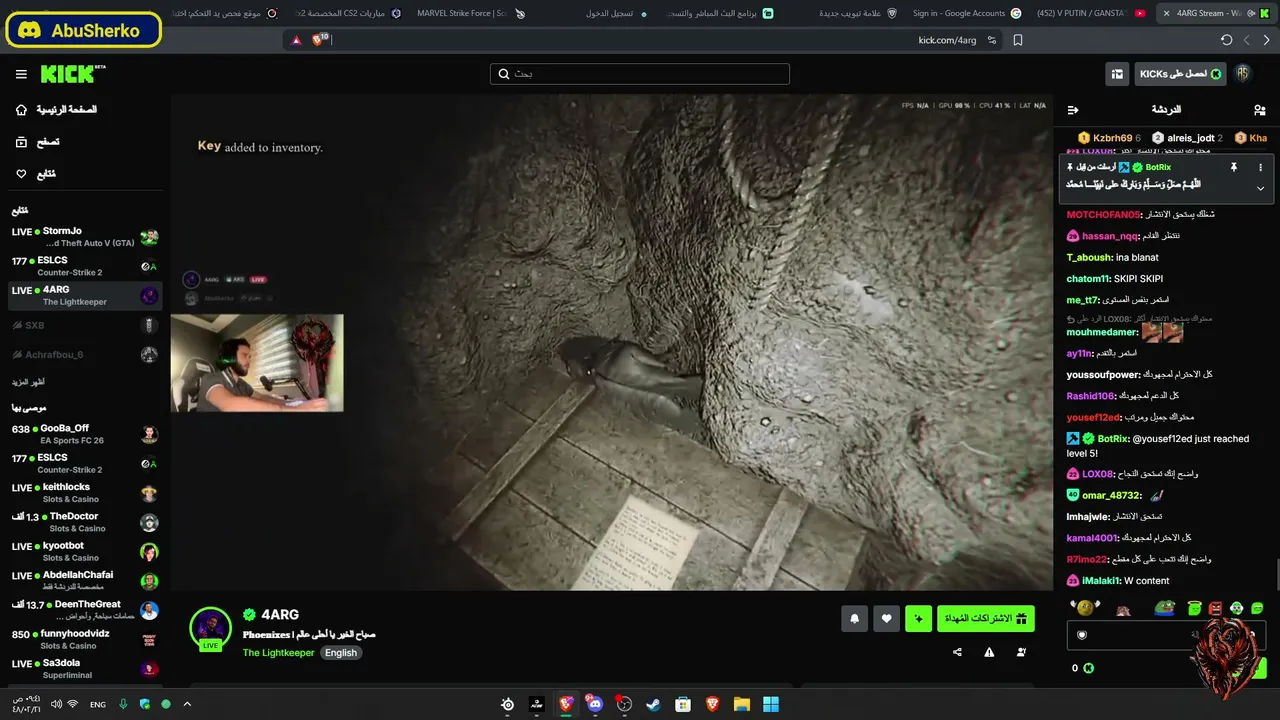Open the moderators/user icon under stream
The height and width of the screenshot is (720, 1280).
(1021, 652)
